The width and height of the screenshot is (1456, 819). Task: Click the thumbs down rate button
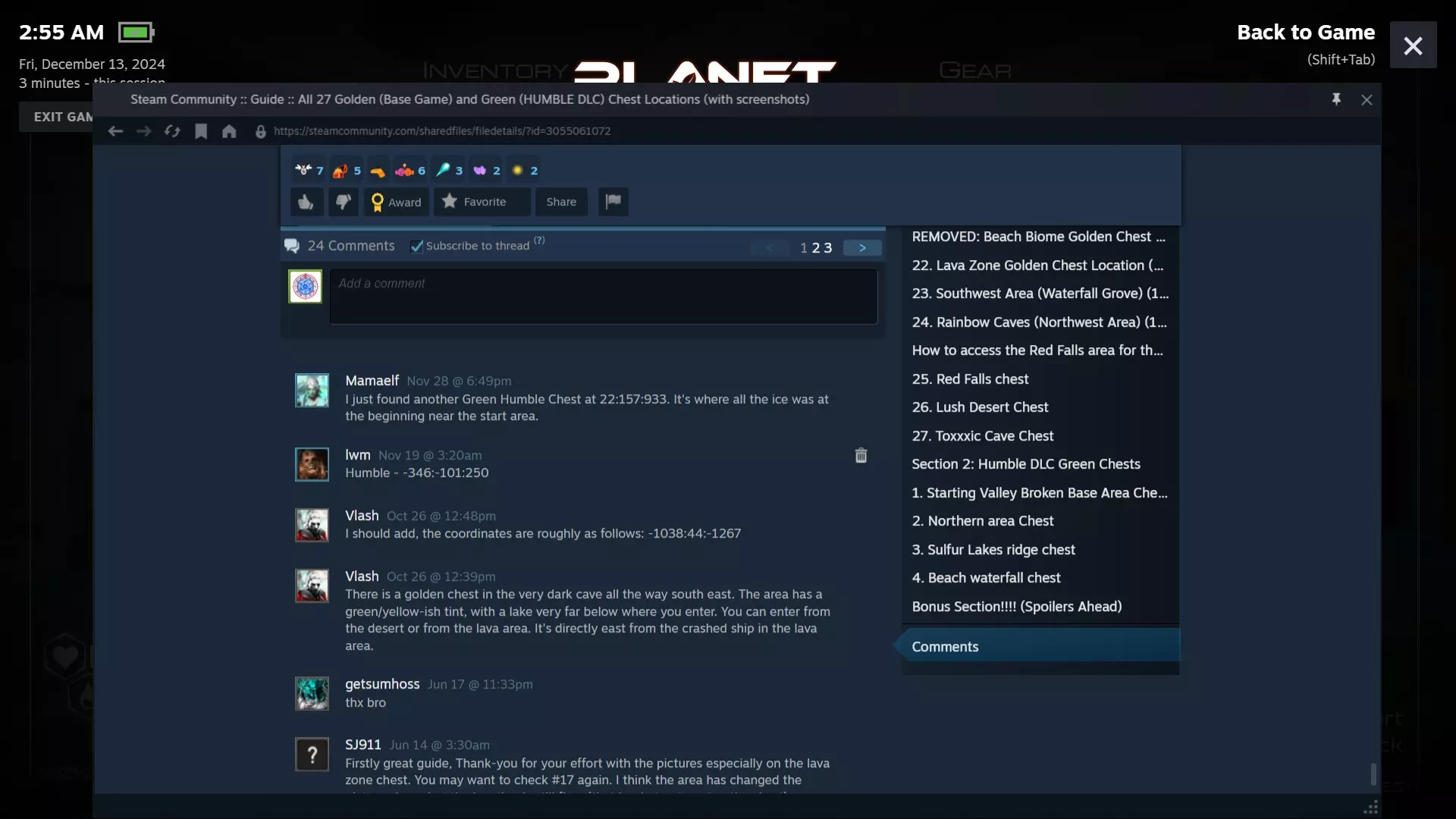pos(343,202)
